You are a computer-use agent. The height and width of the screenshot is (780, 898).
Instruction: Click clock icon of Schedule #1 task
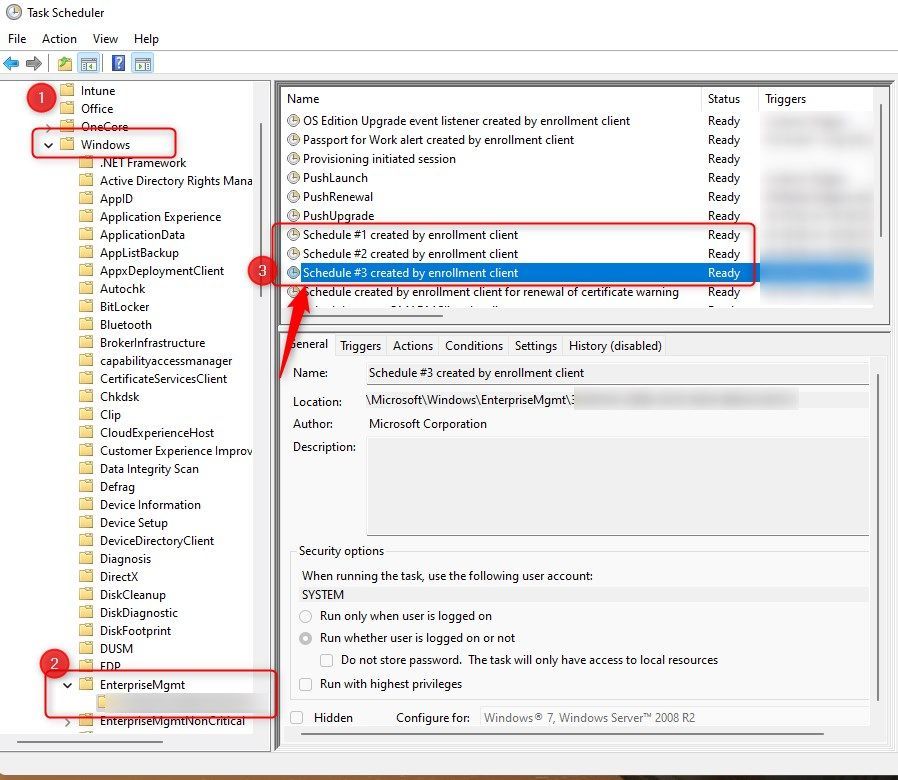point(293,234)
